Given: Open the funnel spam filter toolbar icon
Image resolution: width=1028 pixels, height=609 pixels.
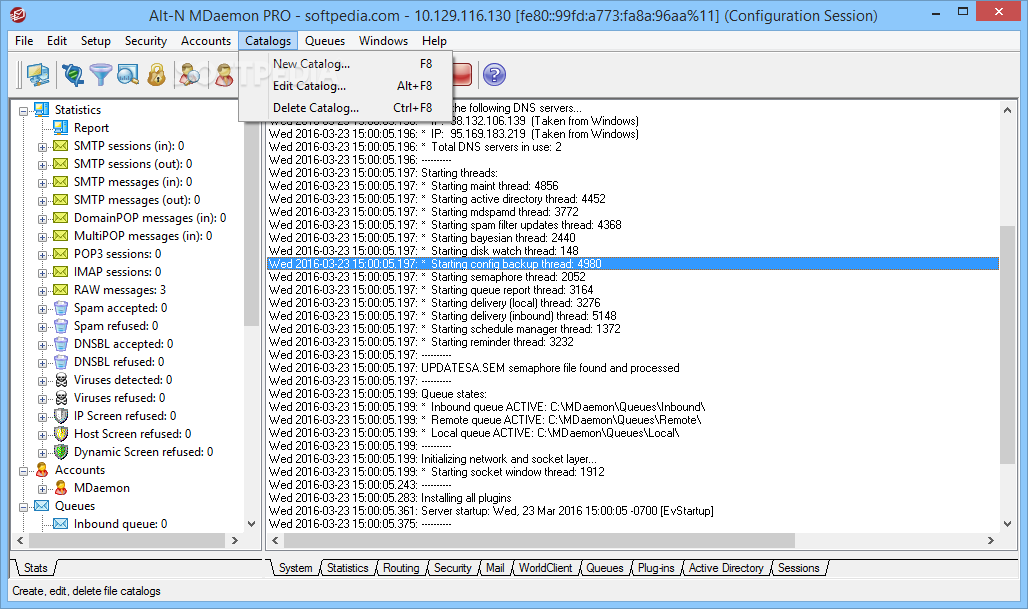Looking at the screenshot, I should [100, 75].
